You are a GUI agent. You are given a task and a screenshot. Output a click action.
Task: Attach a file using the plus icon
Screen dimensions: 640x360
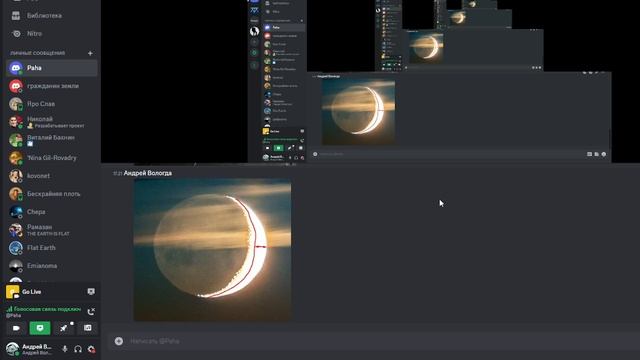click(119, 341)
